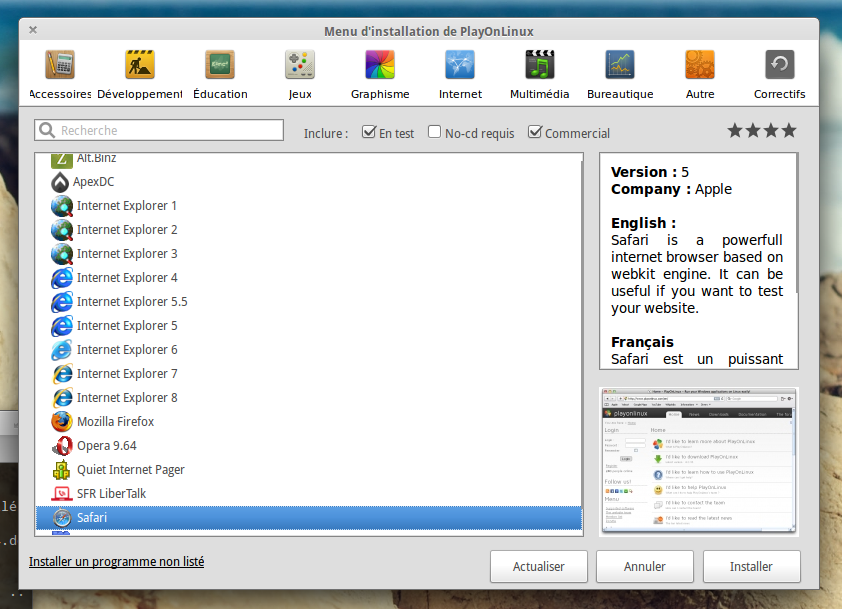The width and height of the screenshot is (842, 609).
Task: Open the Autre category
Action: pos(700,75)
